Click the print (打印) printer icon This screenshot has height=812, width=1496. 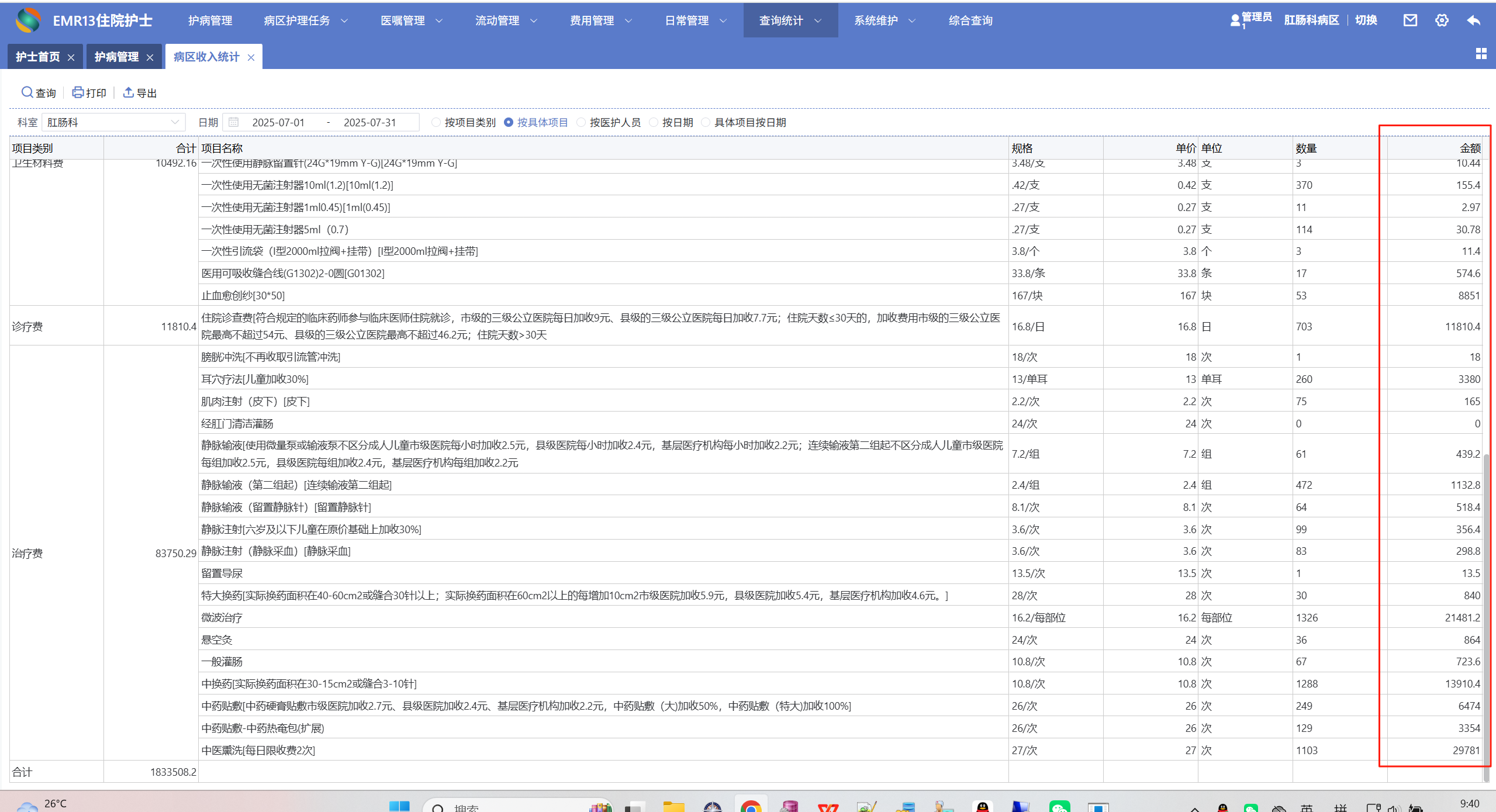click(x=78, y=92)
